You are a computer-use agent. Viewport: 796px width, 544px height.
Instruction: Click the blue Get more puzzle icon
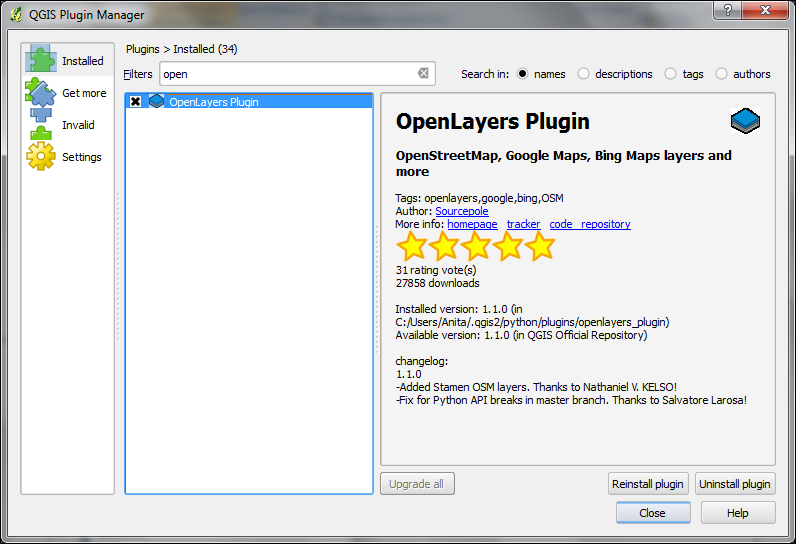tap(41, 93)
